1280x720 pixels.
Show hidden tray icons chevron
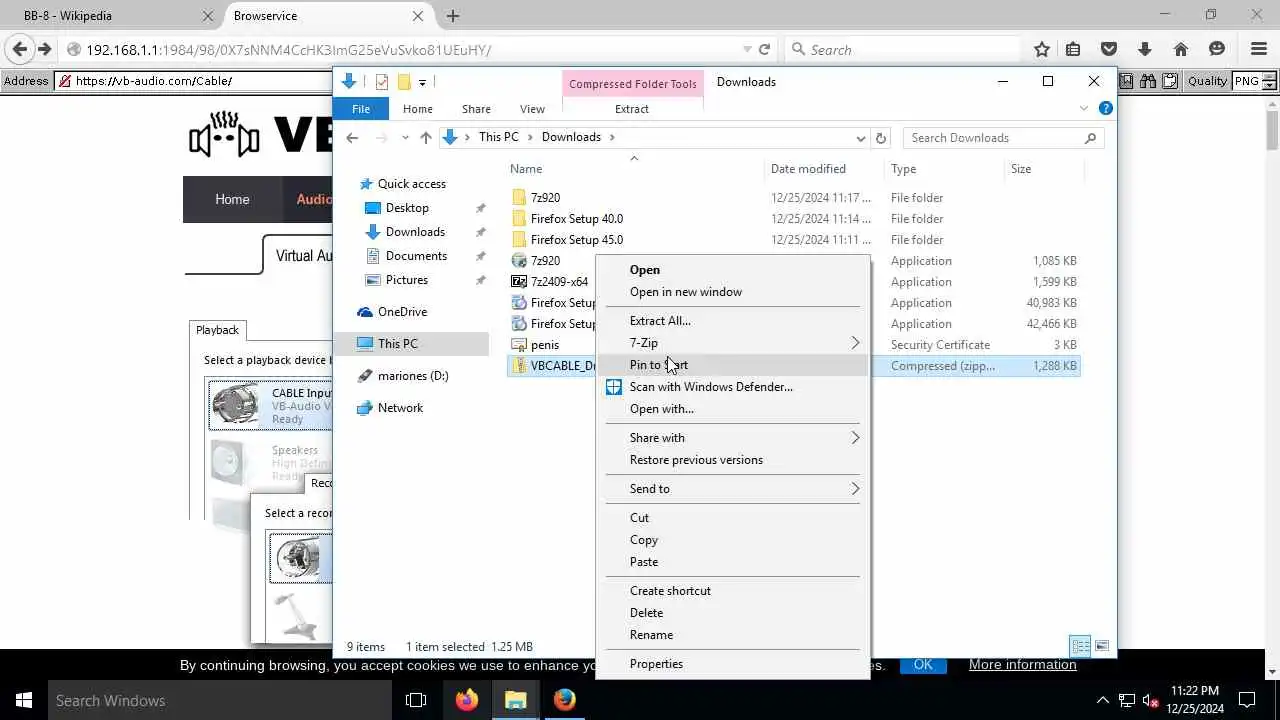1103,700
